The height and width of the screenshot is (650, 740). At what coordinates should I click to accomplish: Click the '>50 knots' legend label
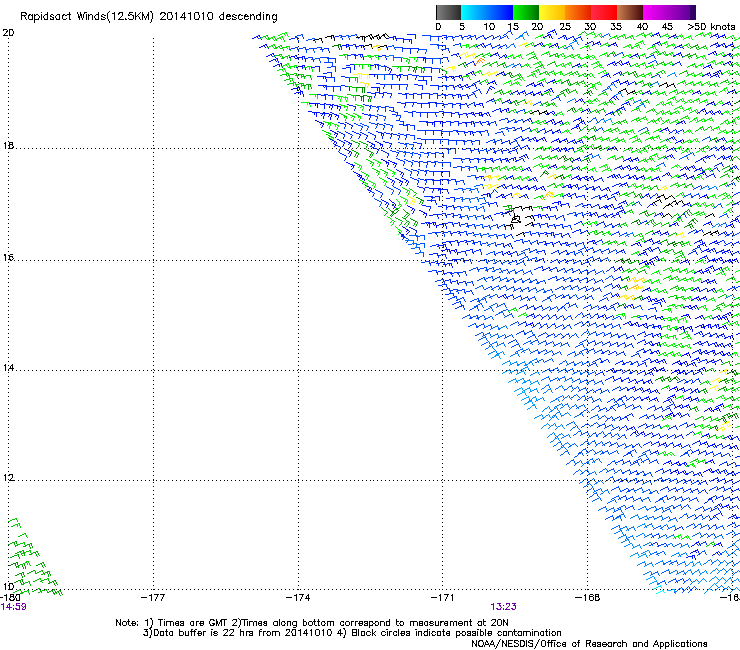(712, 27)
